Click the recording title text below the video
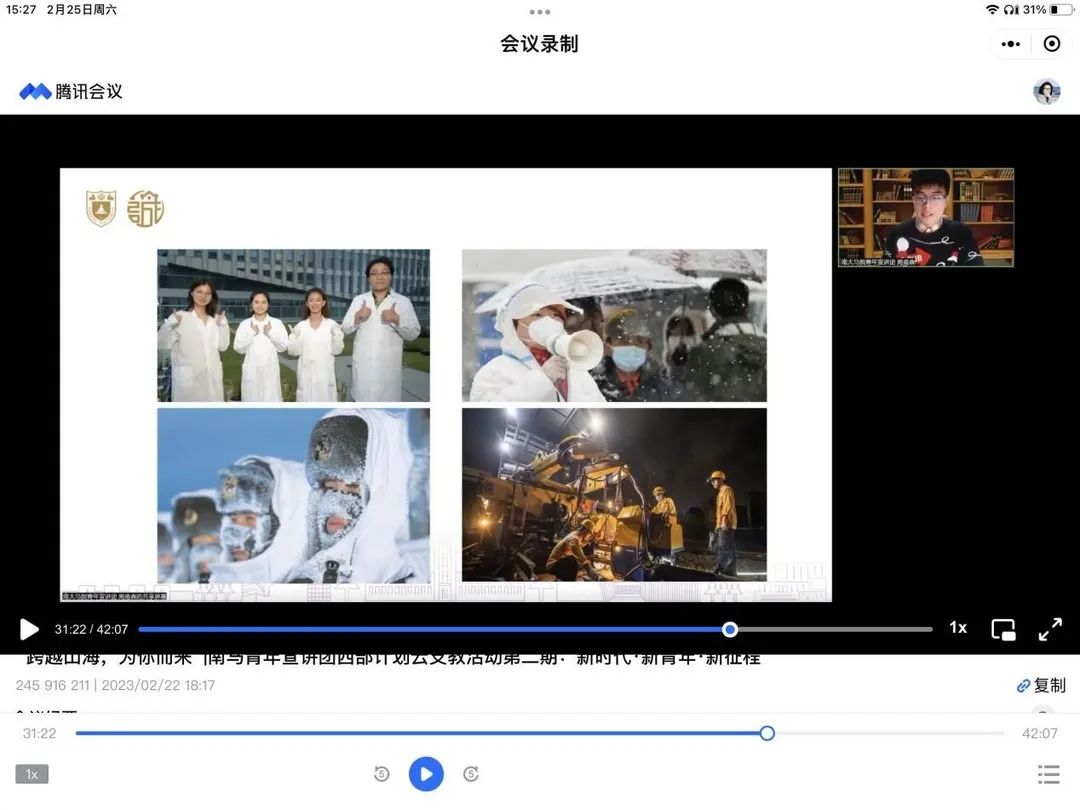This screenshot has height=810, width=1080. click(x=388, y=659)
